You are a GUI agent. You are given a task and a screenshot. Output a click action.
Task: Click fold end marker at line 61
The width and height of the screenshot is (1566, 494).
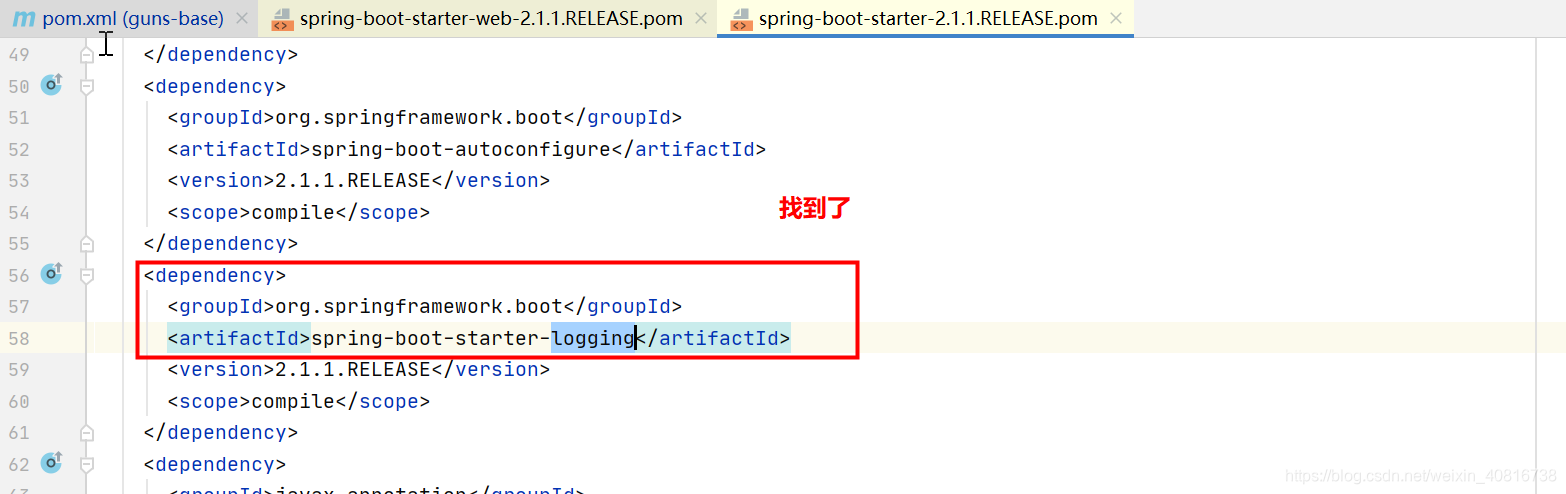point(87,432)
